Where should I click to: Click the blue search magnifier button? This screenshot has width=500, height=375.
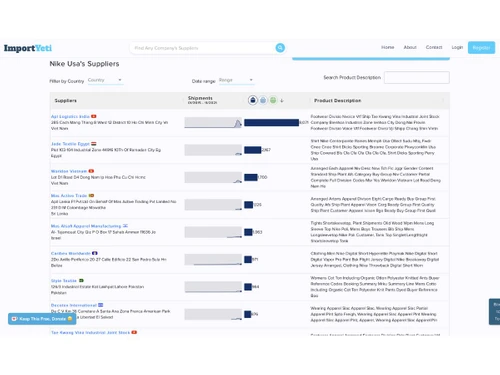280,48
